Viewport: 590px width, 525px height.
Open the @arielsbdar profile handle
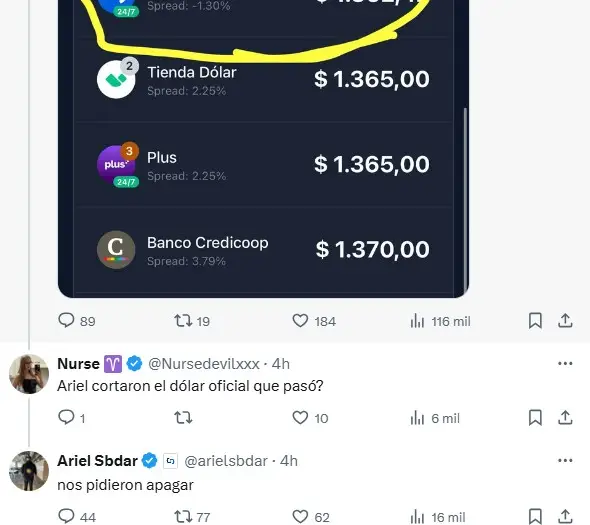tap(226, 461)
